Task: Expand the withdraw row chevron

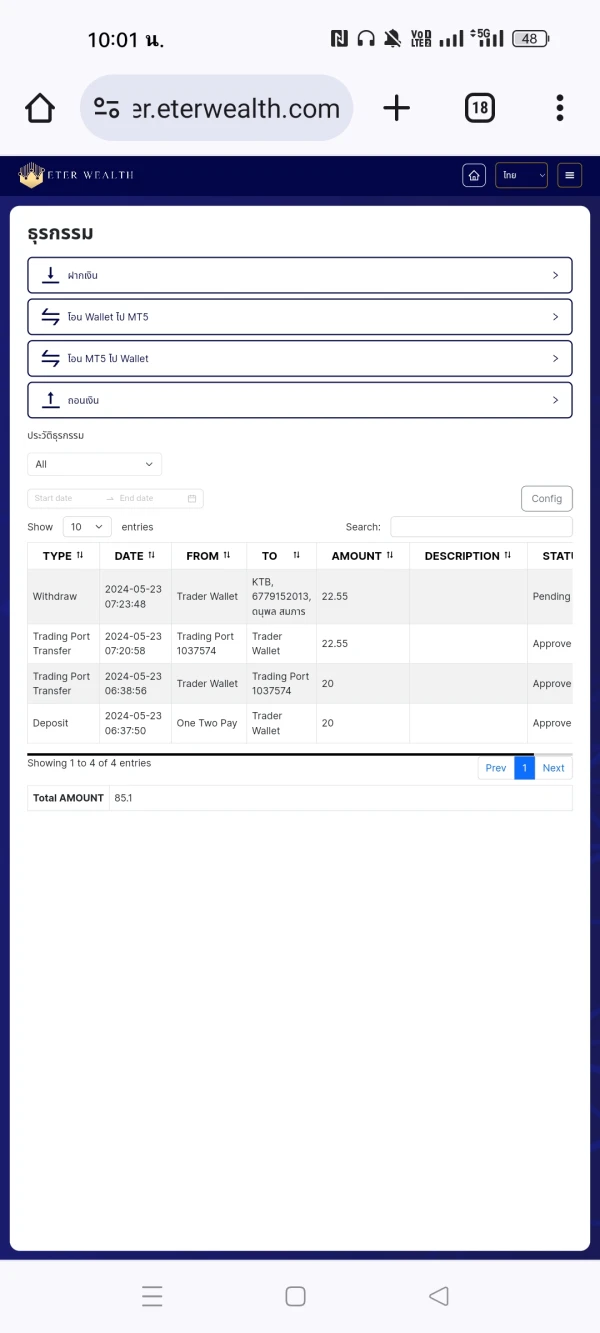Action: tap(555, 400)
